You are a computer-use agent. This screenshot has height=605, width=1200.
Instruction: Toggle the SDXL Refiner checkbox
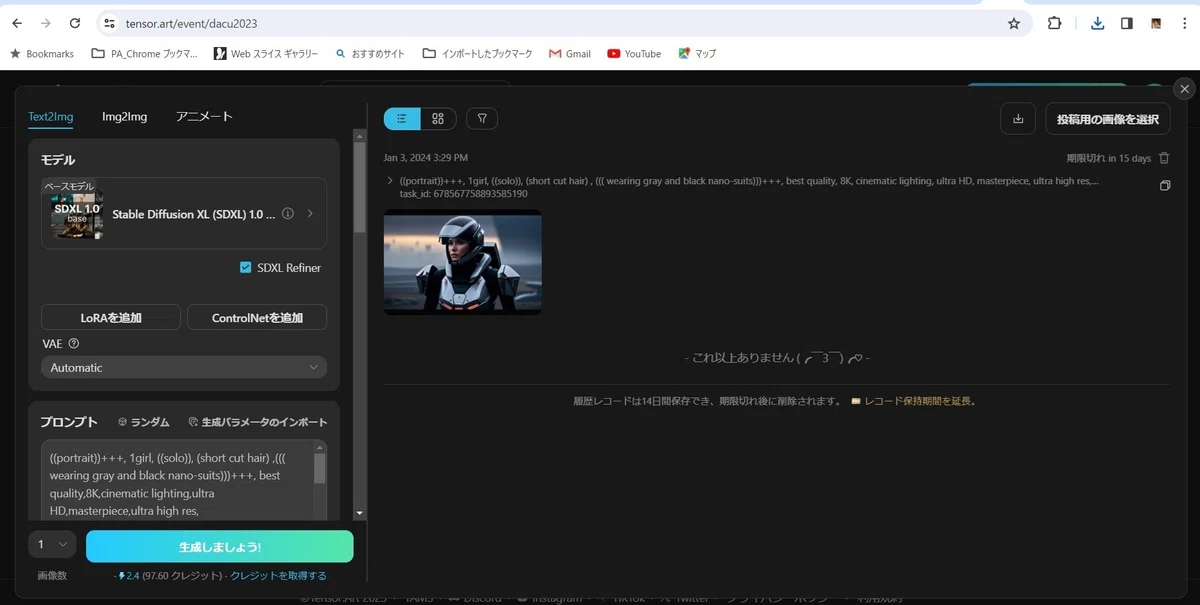click(246, 268)
